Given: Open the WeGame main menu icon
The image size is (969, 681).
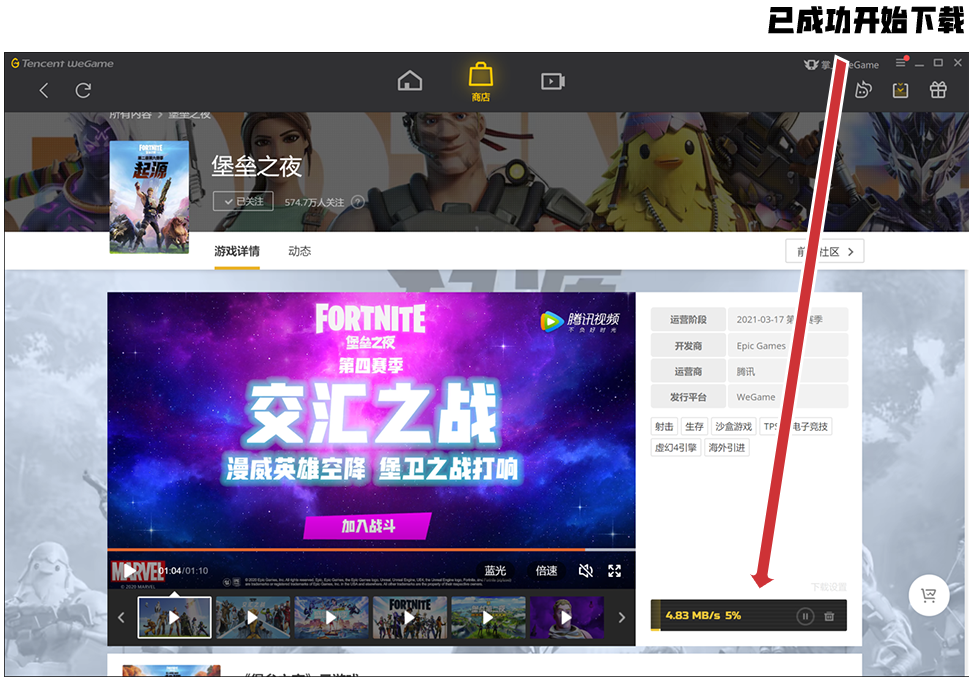Looking at the screenshot, I should 901,63.
